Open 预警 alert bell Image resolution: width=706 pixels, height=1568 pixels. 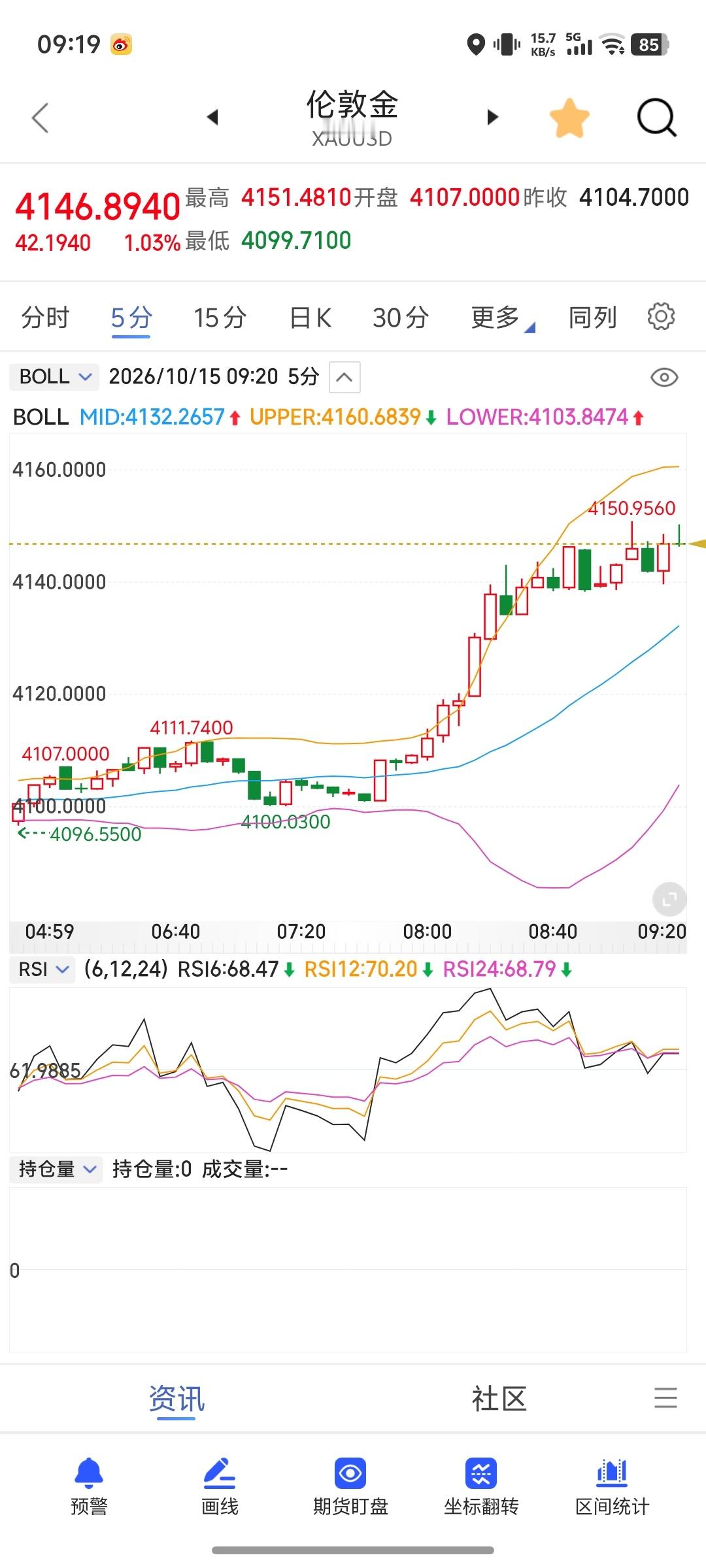[89, 1488]
